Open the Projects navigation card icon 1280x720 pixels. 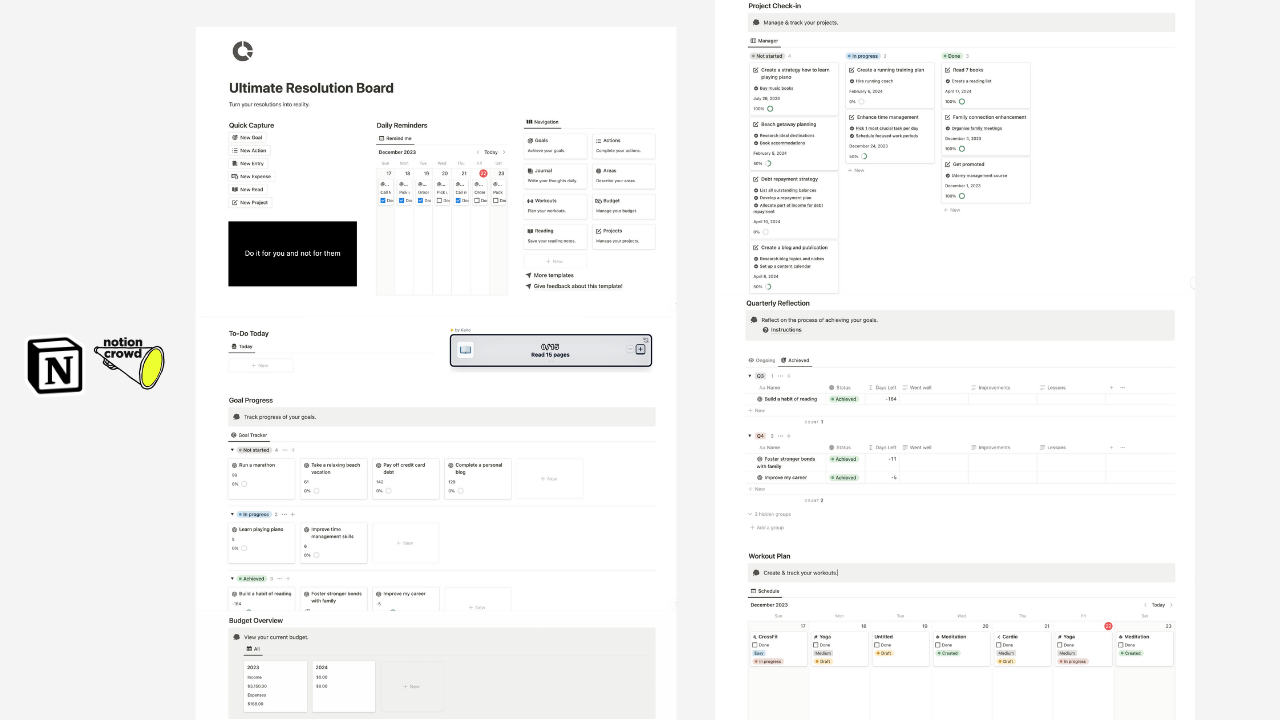[598, 231]
